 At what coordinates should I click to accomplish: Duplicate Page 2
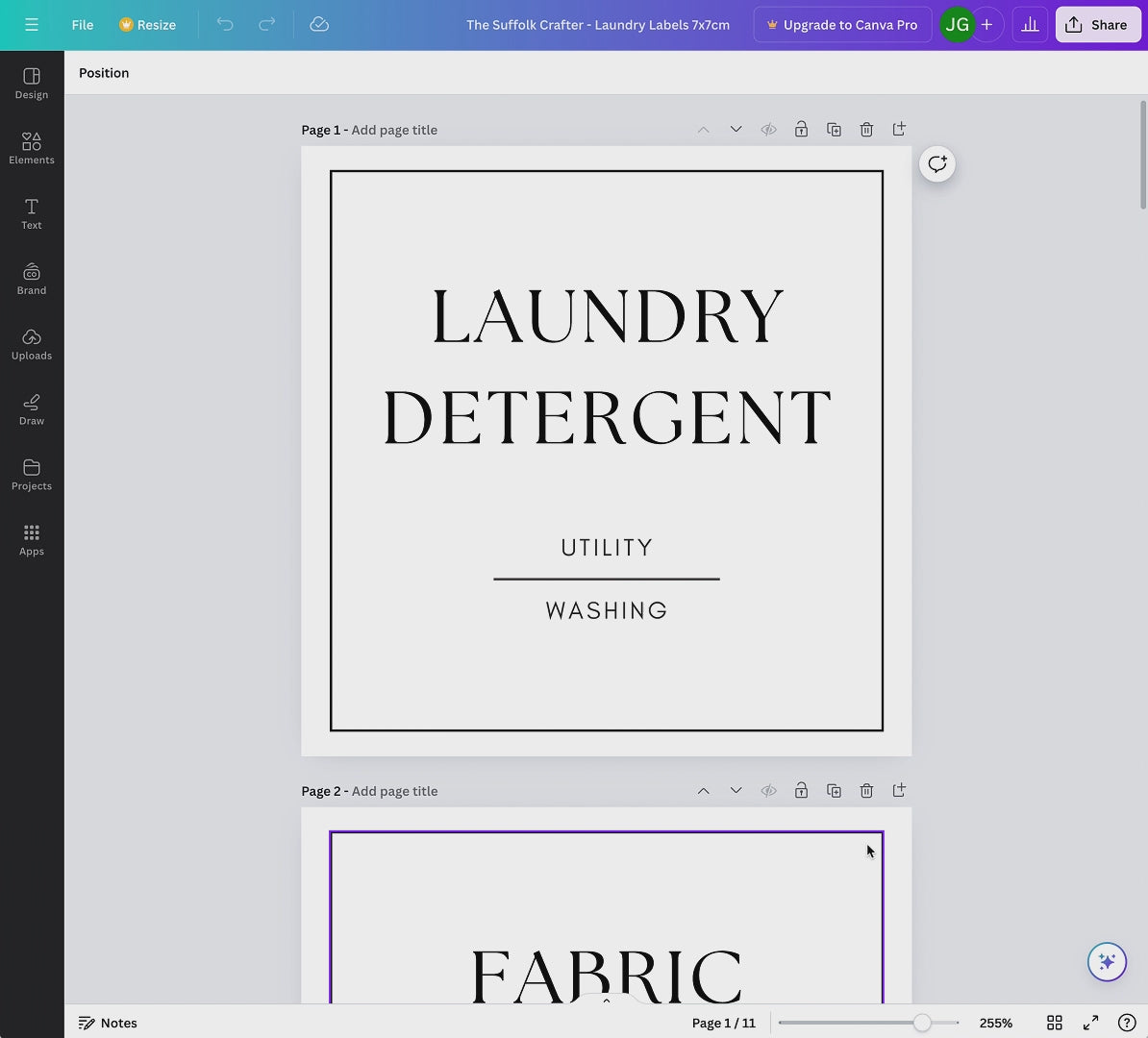[x=834, y=791]
